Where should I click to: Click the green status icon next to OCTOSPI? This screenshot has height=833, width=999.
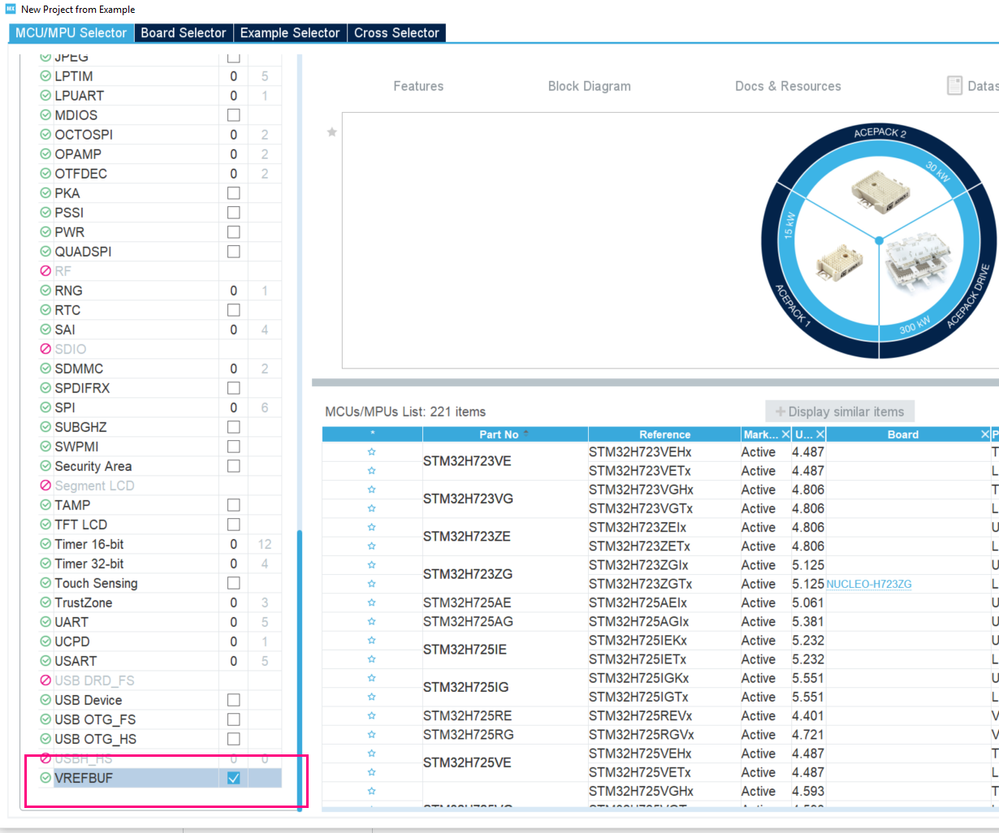click(45, 134)
